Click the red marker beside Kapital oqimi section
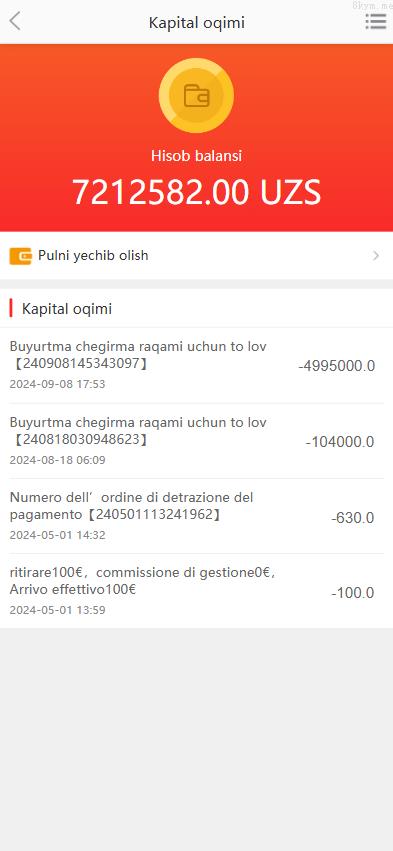This screenshot has width=393, height=851. (x=11, y=308)
